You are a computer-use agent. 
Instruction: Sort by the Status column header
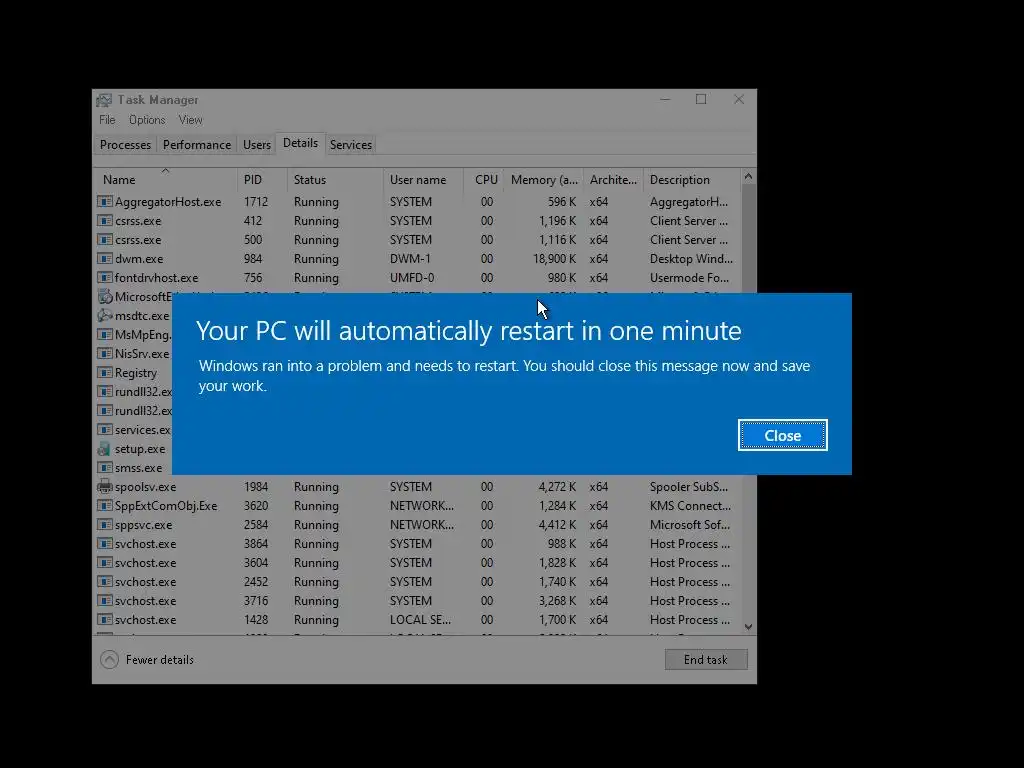pos(335,180)
